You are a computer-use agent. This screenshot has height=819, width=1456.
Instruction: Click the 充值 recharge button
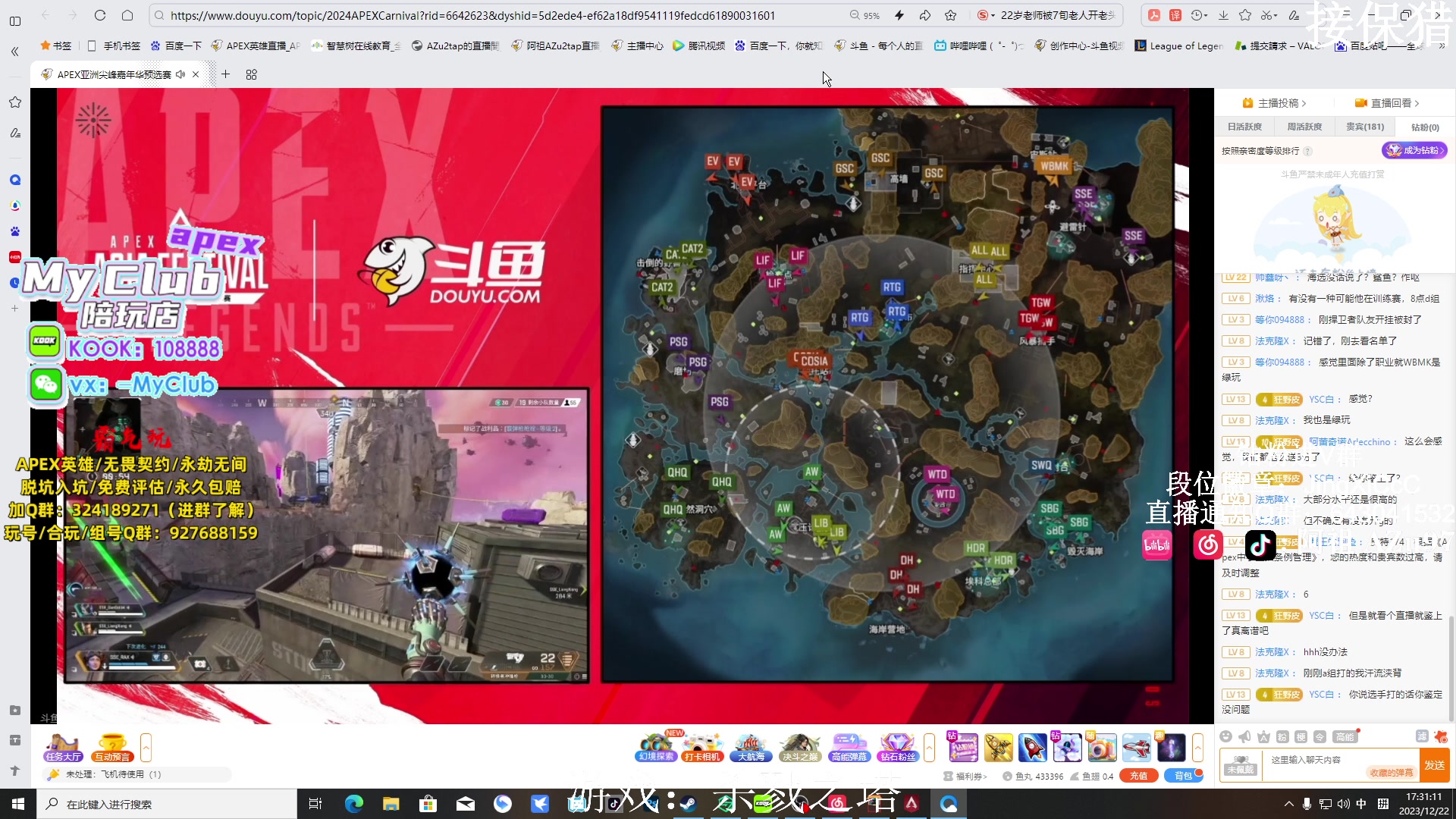pos(1138,776)
